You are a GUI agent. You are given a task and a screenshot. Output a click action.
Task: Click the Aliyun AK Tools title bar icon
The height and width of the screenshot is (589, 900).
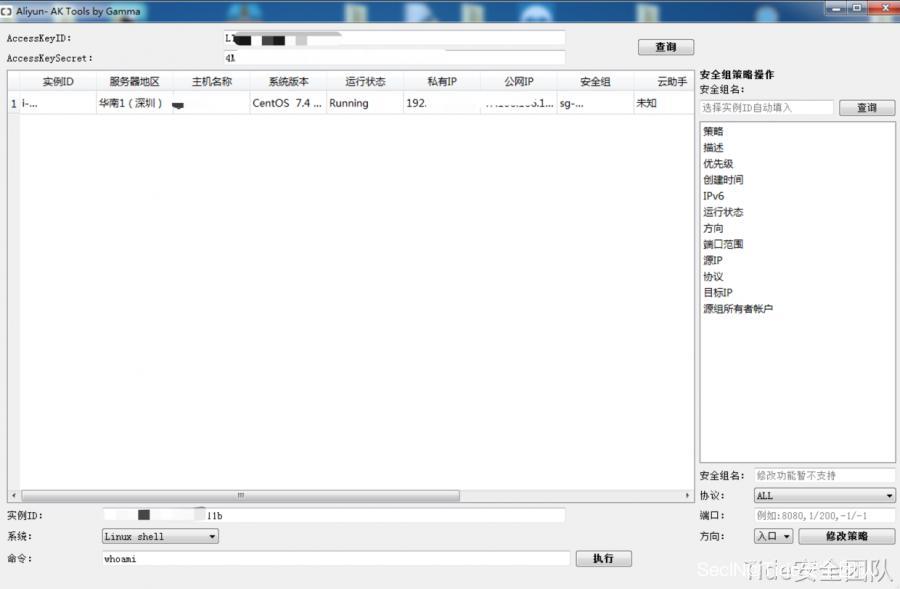(6, 11)
